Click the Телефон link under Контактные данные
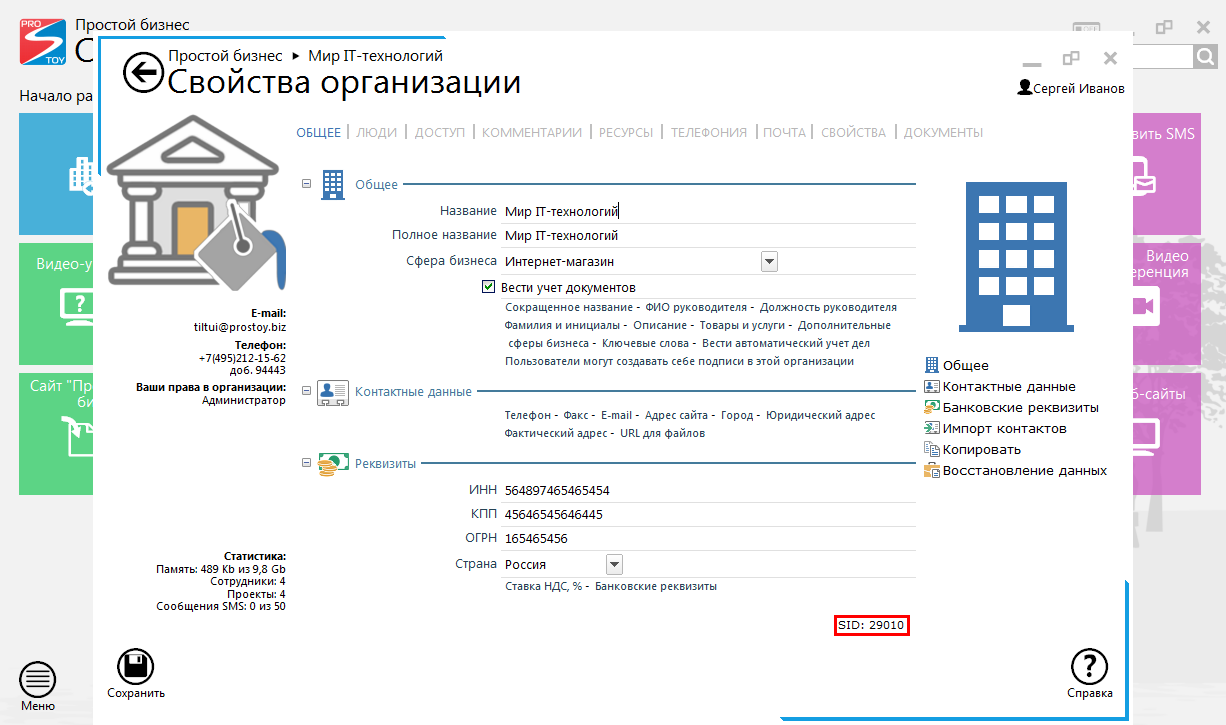This screenshot has height=725, width=1226. 527,415
